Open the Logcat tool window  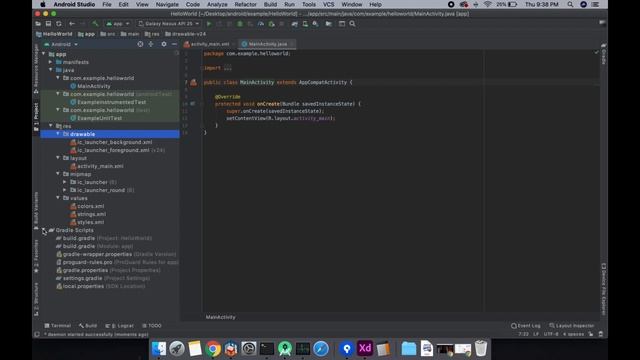pyautogui.click(x=120, y=326)
